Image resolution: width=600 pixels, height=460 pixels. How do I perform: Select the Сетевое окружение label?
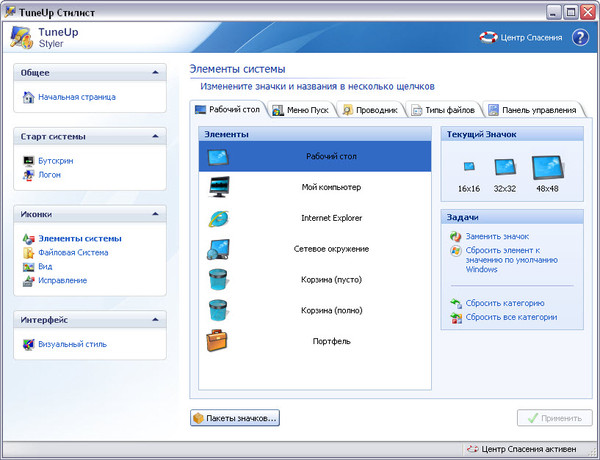point(331,249)
